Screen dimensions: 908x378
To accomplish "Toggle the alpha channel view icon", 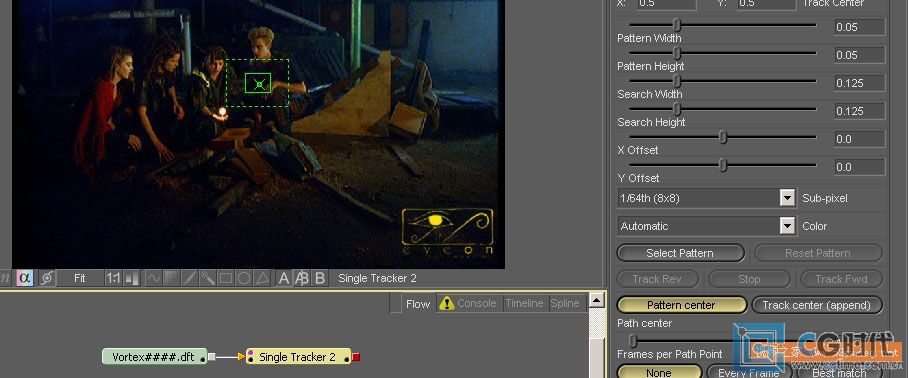I will coord(24,278).
